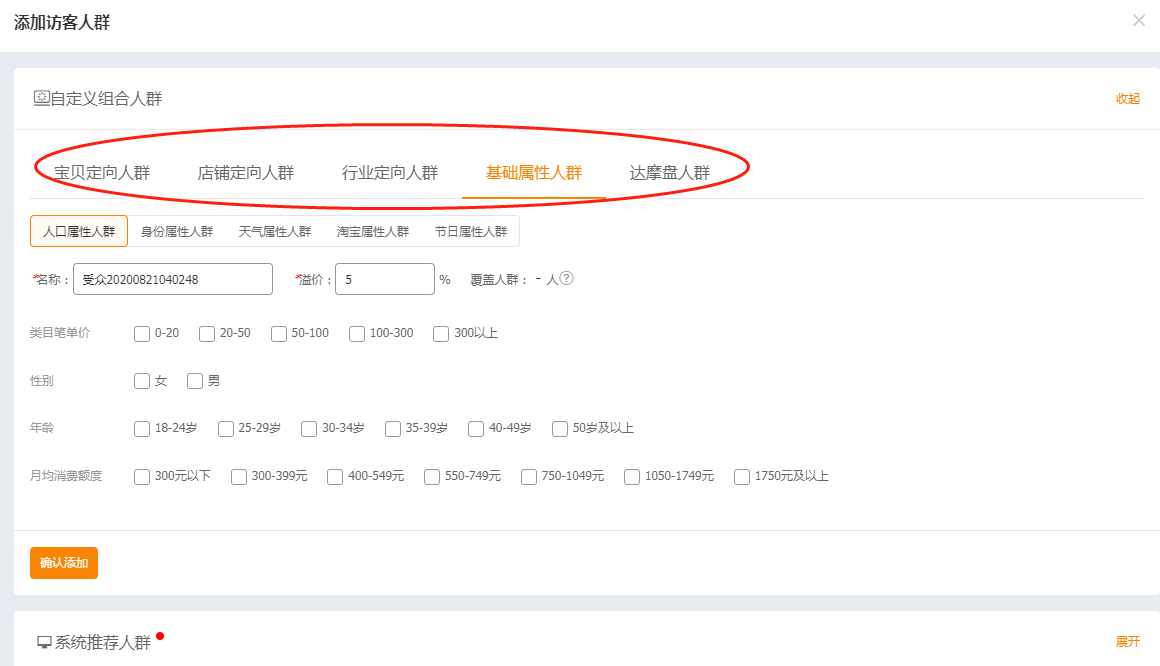This screenshot has width=1160, height=666.
Task: Enable the 1750元及以上 spending checkbox
Action: 742,477
